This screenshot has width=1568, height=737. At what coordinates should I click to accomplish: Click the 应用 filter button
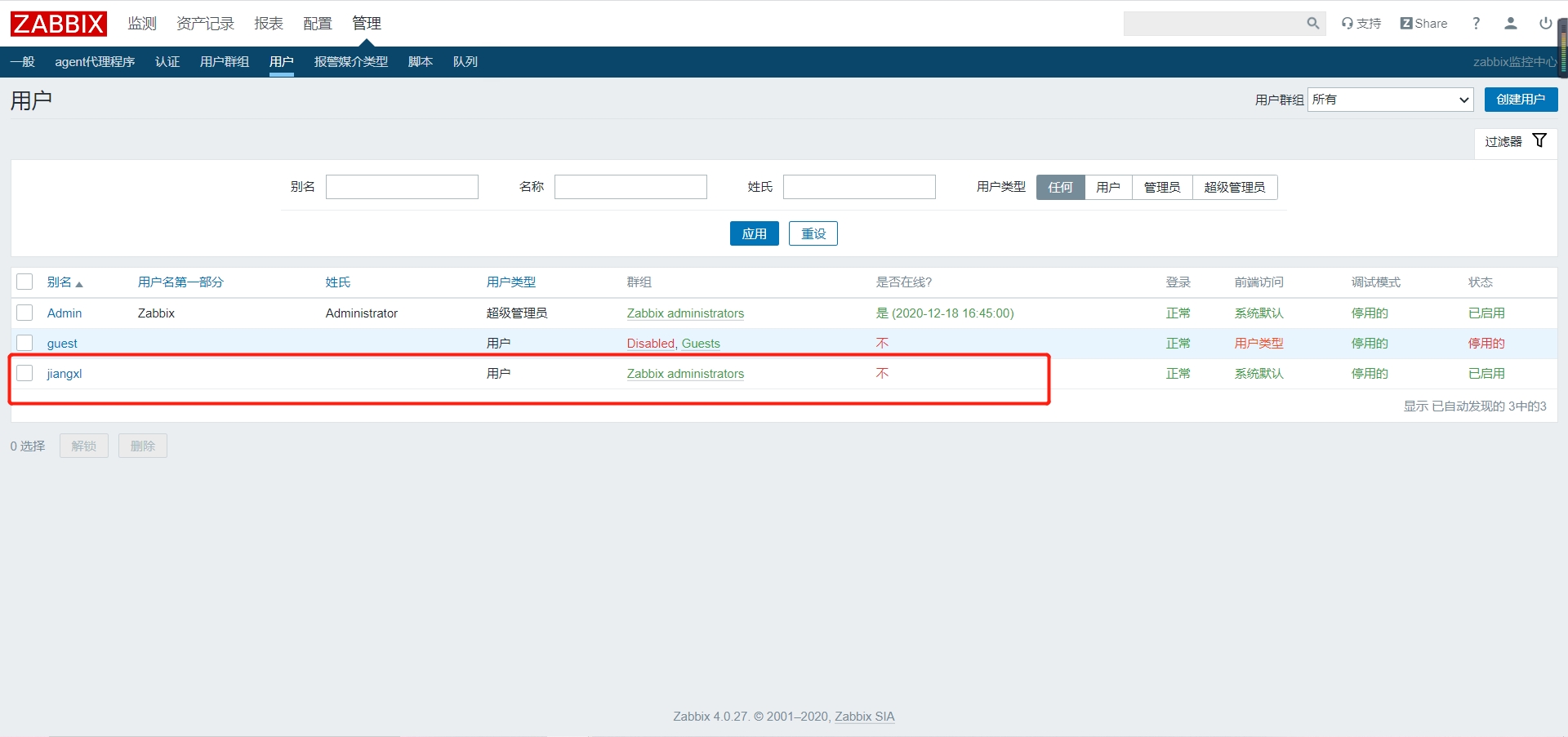tap(755, 233)
